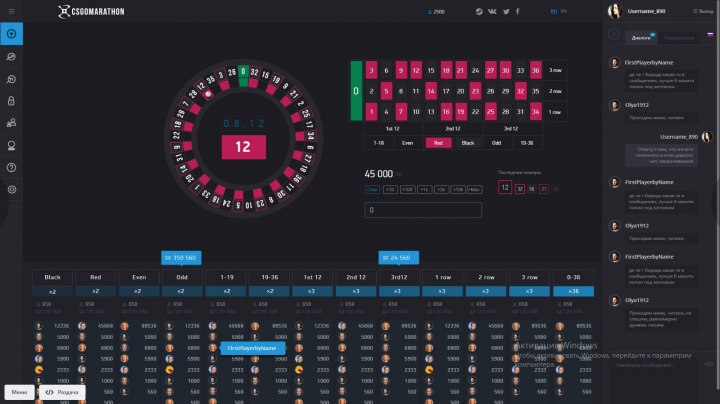720x404 pixels.
Task: Open the Уведомления notifications tab
Action: [679, 38]
